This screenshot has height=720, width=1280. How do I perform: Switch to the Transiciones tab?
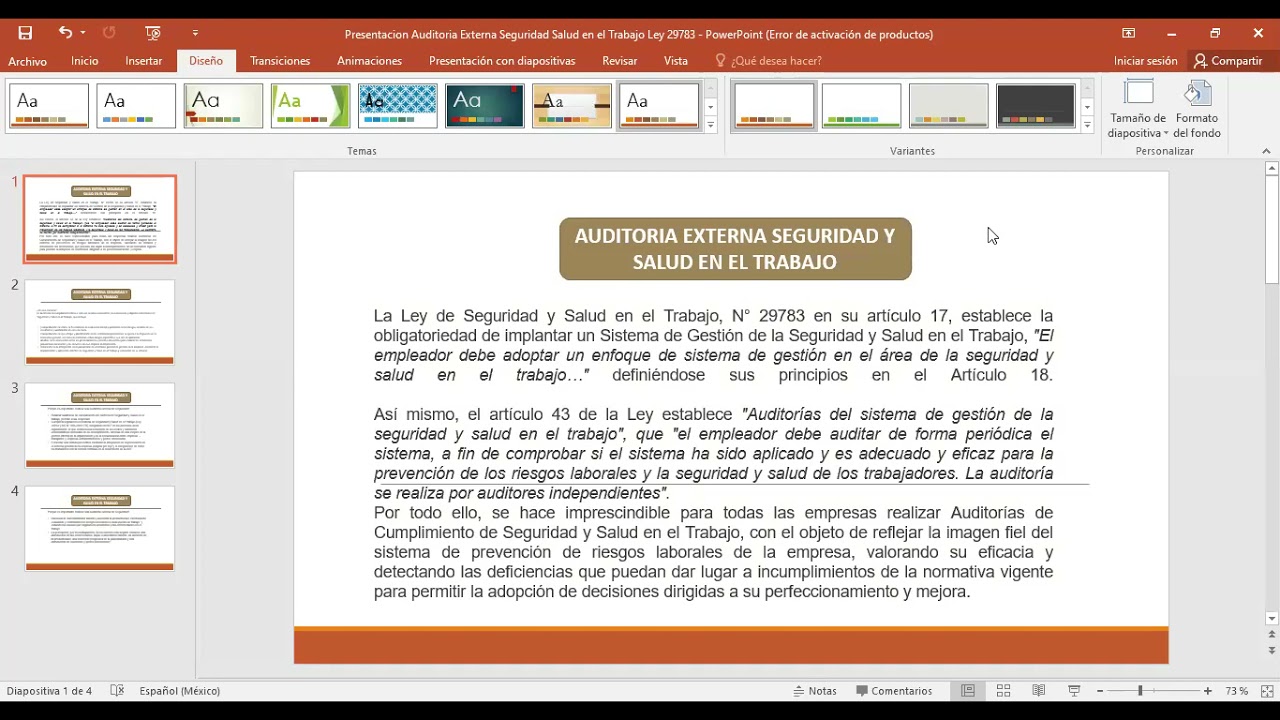(280, 61)
